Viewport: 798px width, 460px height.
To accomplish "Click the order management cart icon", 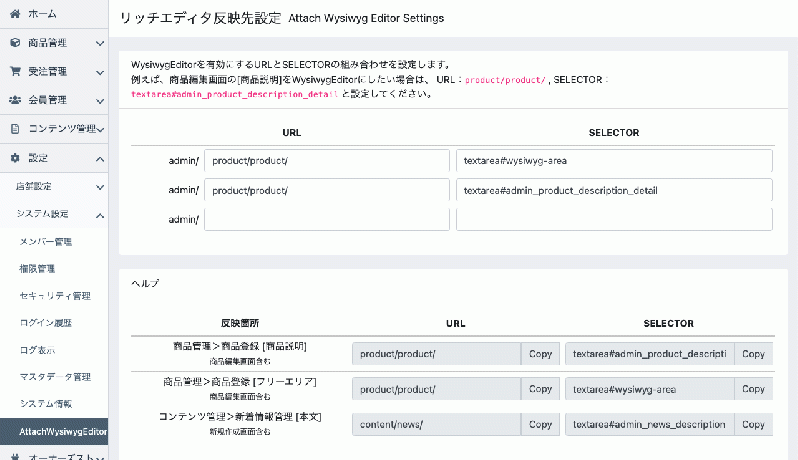I will click(15, 71).
